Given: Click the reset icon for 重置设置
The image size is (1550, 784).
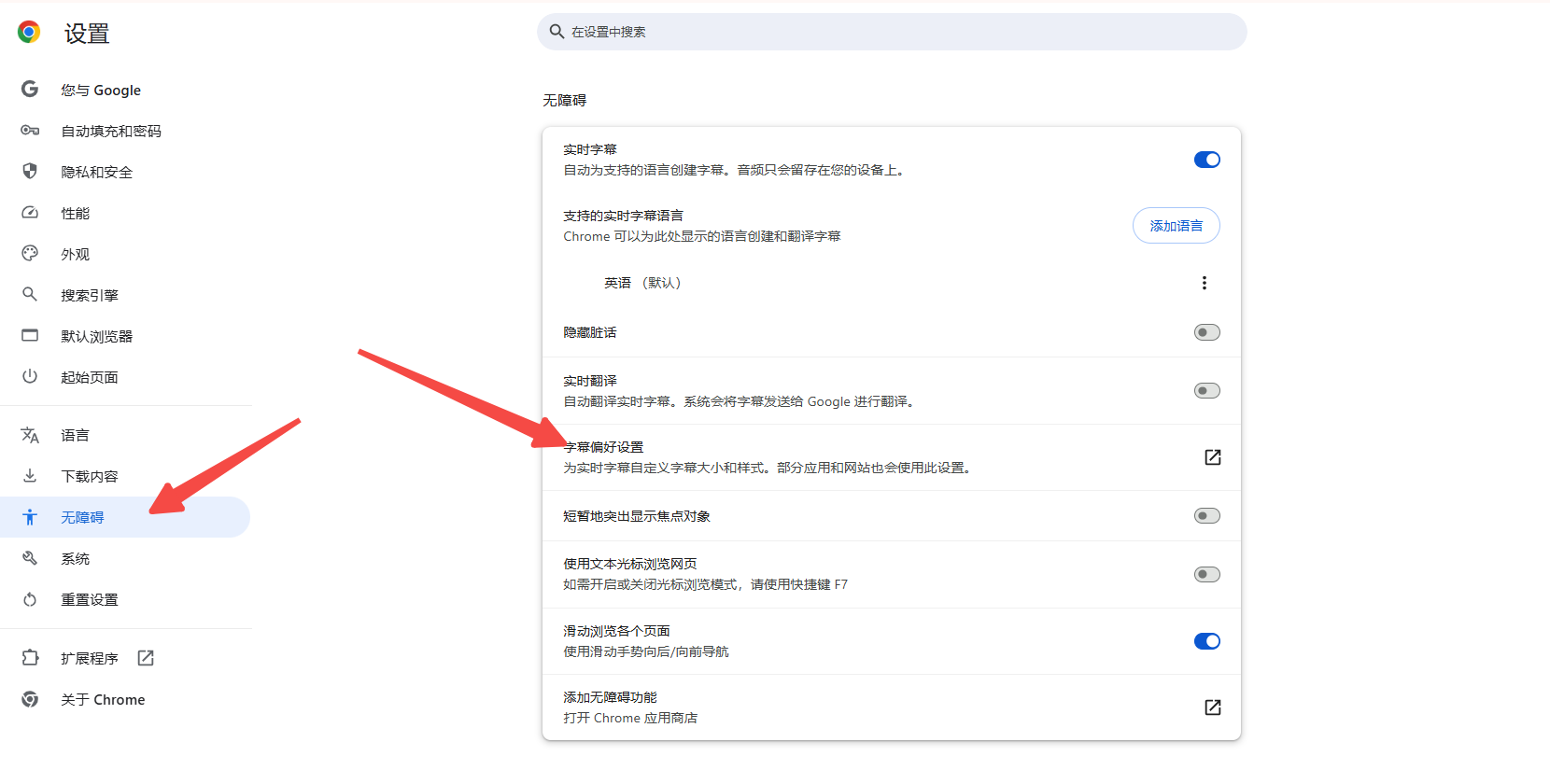Looking at the screenshot, I should point(30,599).
